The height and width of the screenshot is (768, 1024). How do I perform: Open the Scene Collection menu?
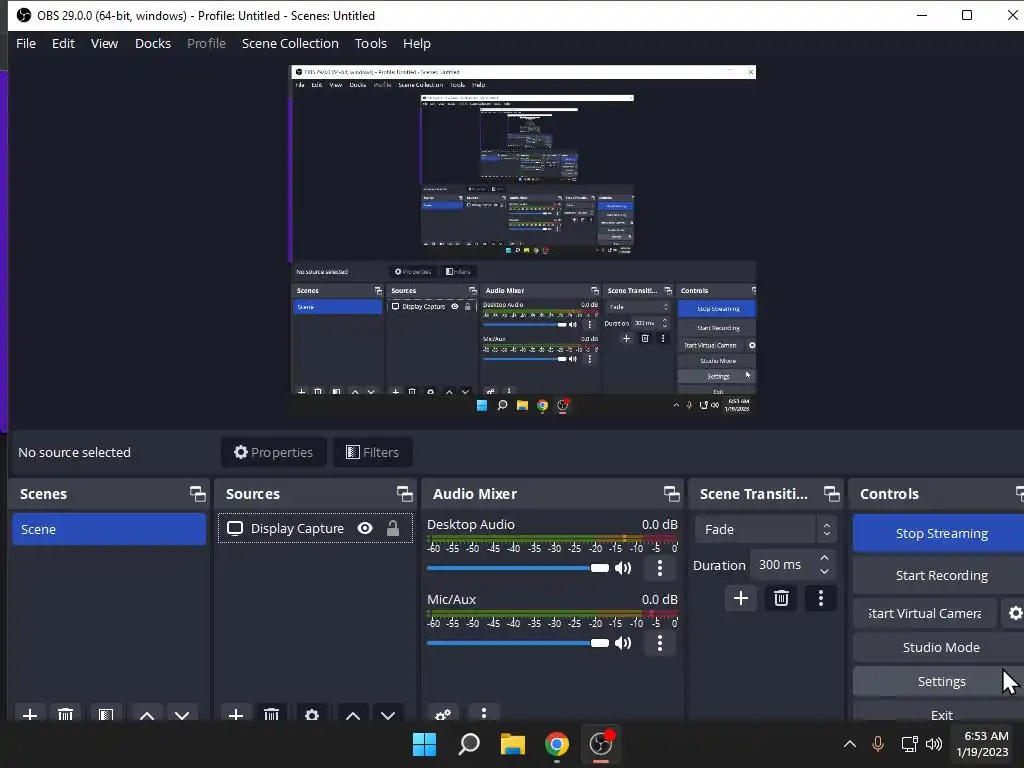(x=290, y=43)
